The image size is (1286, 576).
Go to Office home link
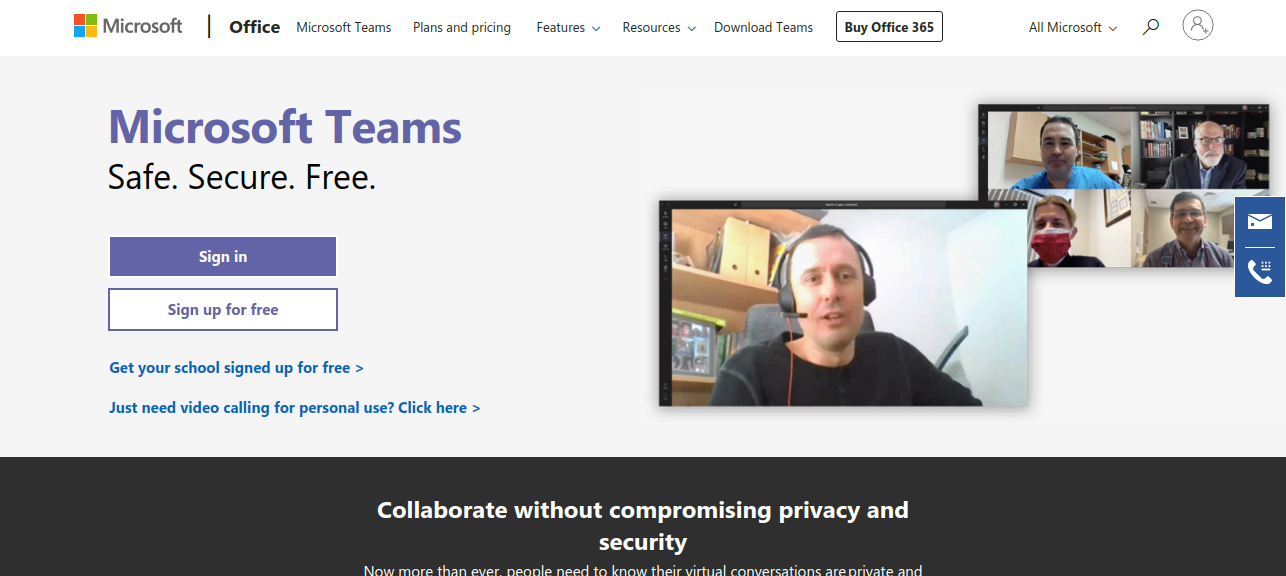[255, 27]
